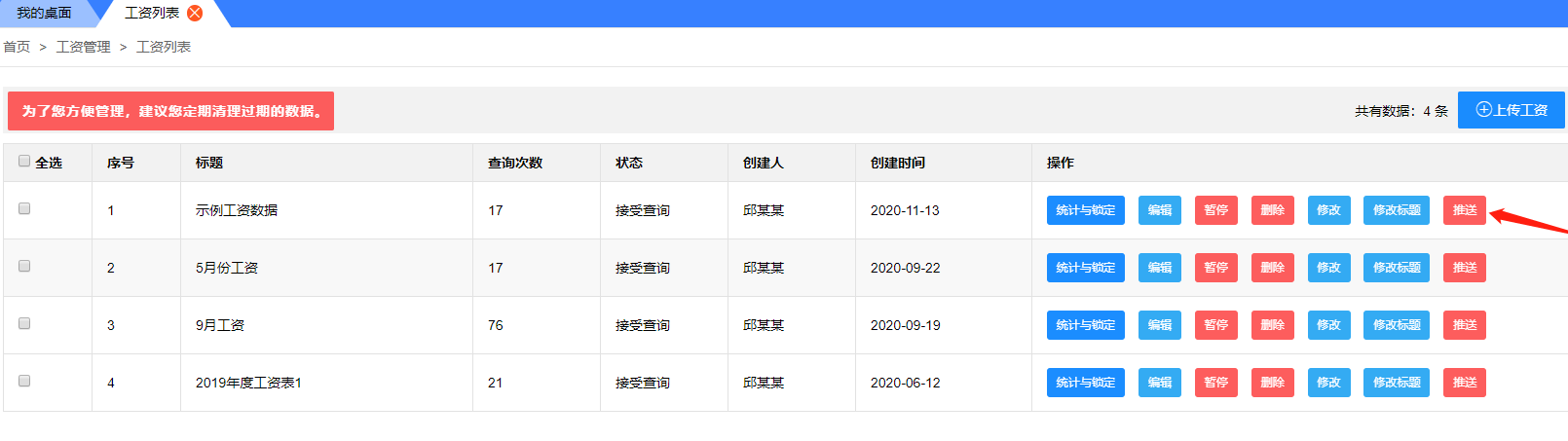Click 编辑 for 示例工资数据
Image resolution: width=1568 pixels, height=441 pixels.
(x=1160, y=210)
